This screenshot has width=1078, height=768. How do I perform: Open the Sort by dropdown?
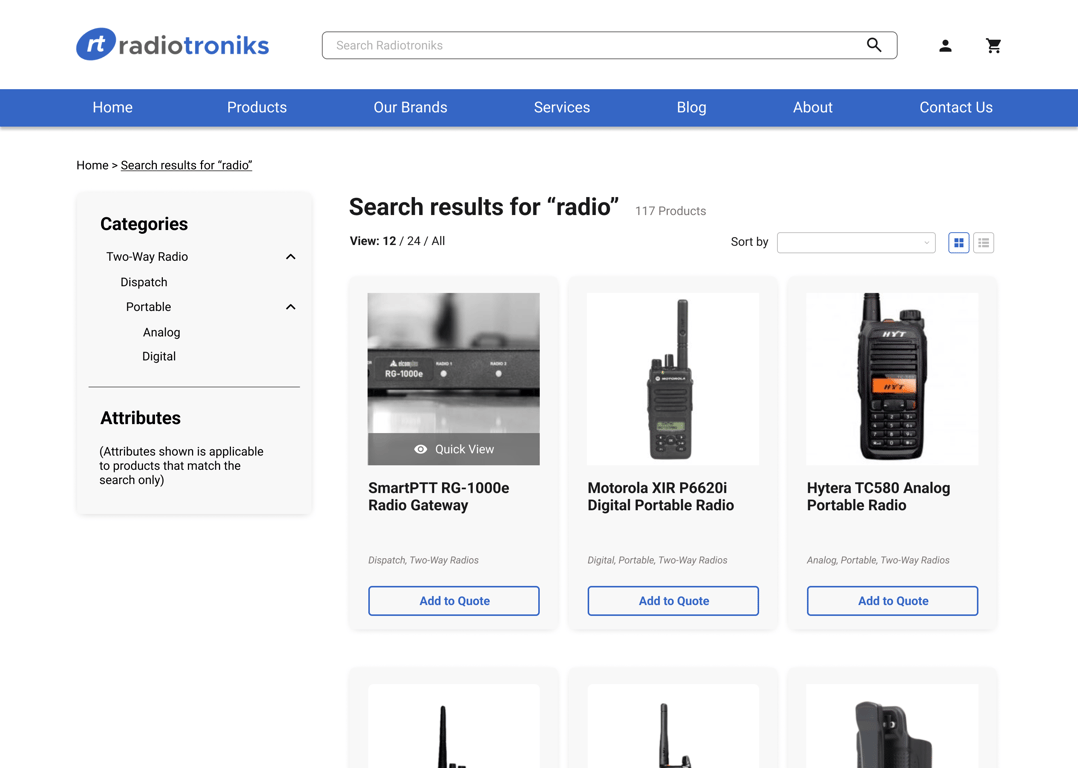tap(856, 242)
